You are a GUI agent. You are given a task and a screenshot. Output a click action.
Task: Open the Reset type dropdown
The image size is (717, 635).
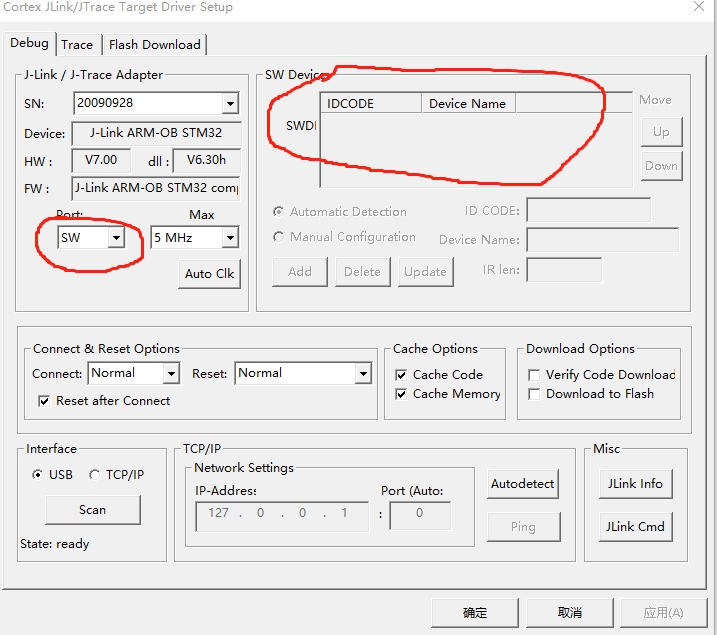click(363, 374)
